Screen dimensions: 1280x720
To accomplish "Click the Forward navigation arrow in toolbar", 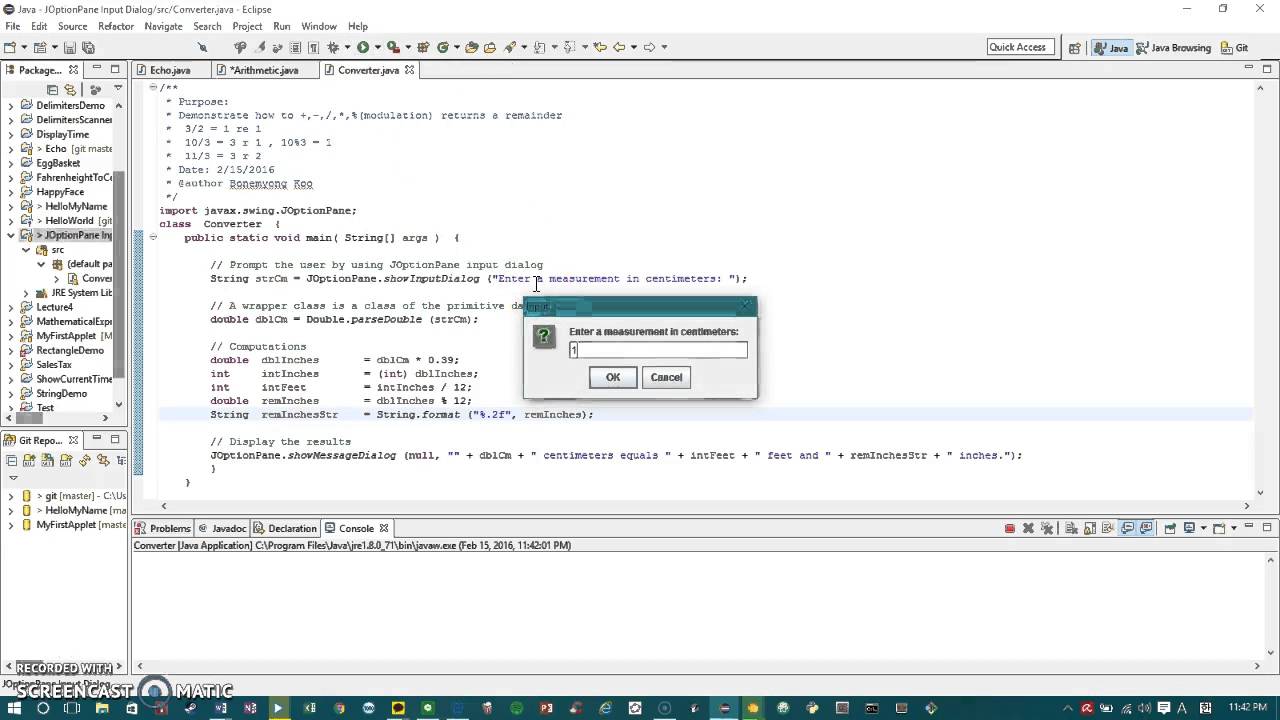I will pyautogui.click(x=649, y=47).
